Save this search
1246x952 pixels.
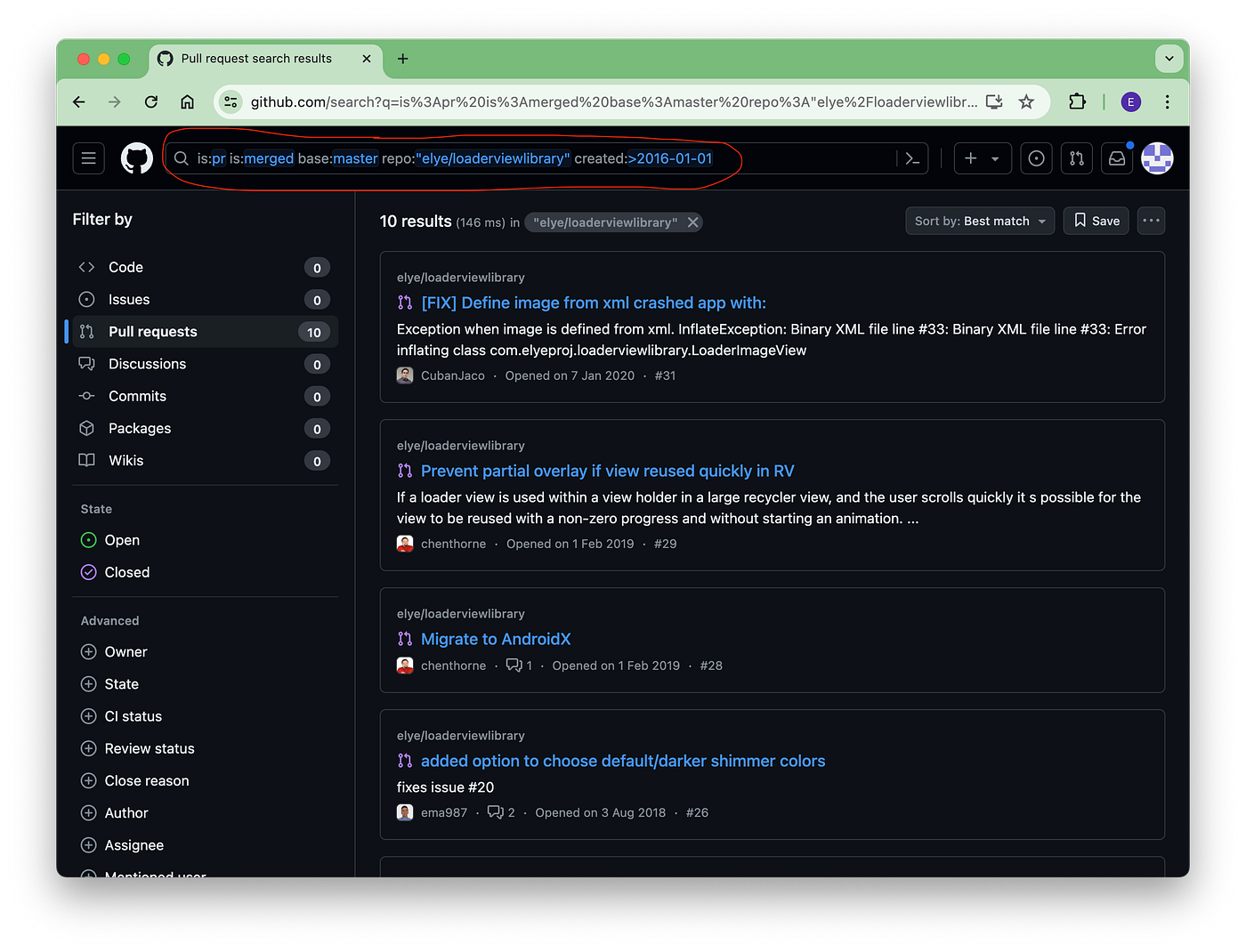tap(1096, 221)
